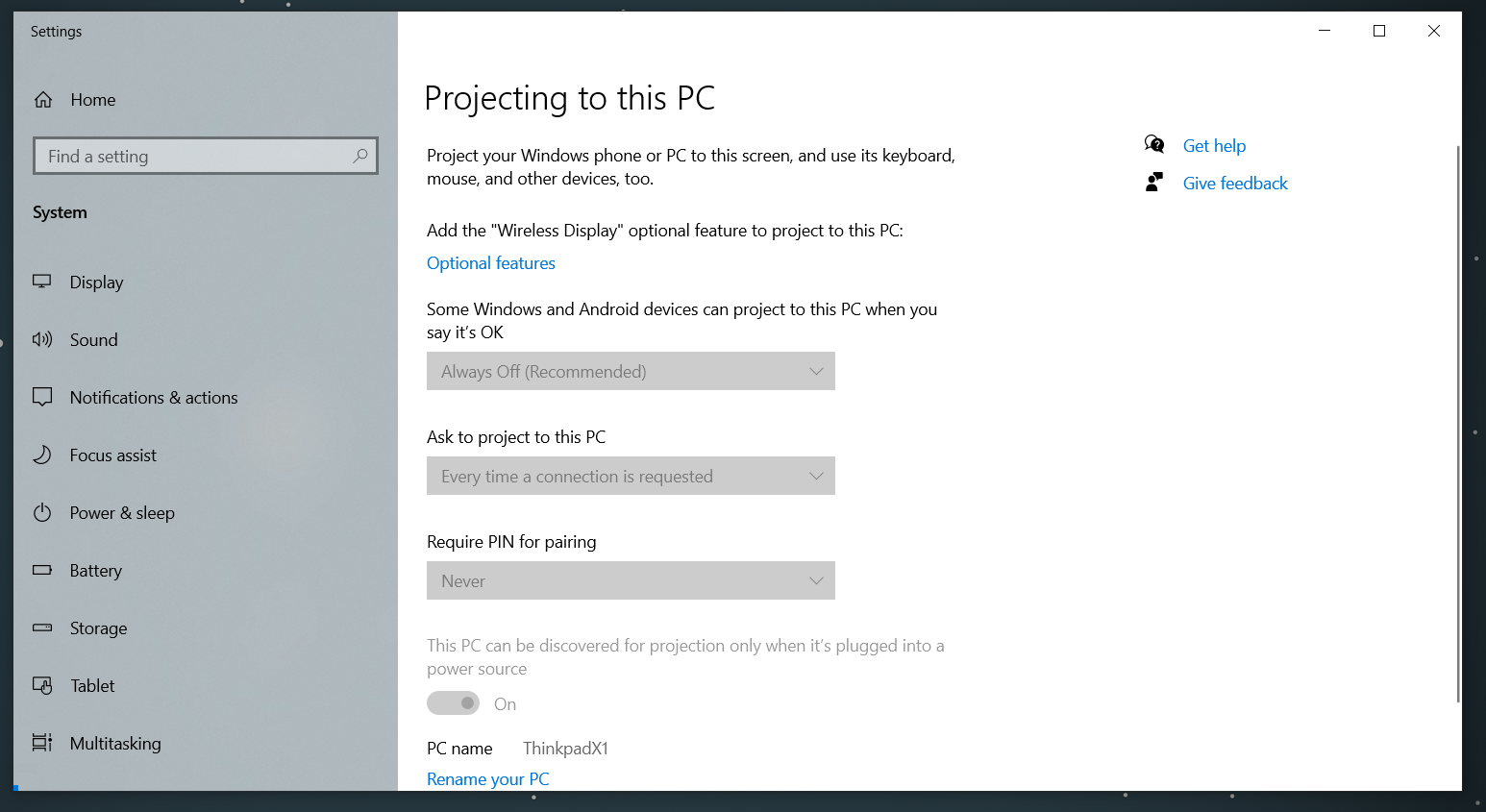The height and width of the screenshot is (812, 1486).
Task: Click the Get help question icon
Action: tap(1153, 143)
